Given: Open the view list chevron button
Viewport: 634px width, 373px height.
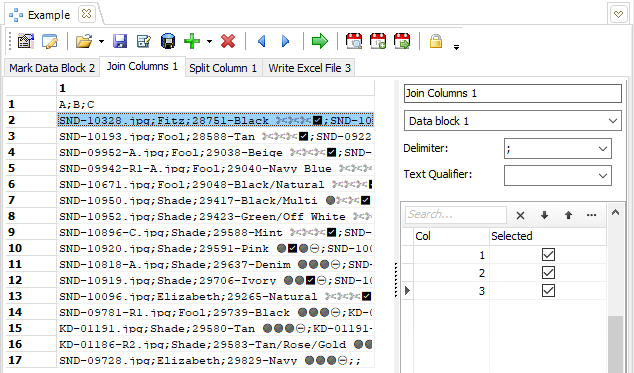Looking at the screenshot, I should [618, 15].
